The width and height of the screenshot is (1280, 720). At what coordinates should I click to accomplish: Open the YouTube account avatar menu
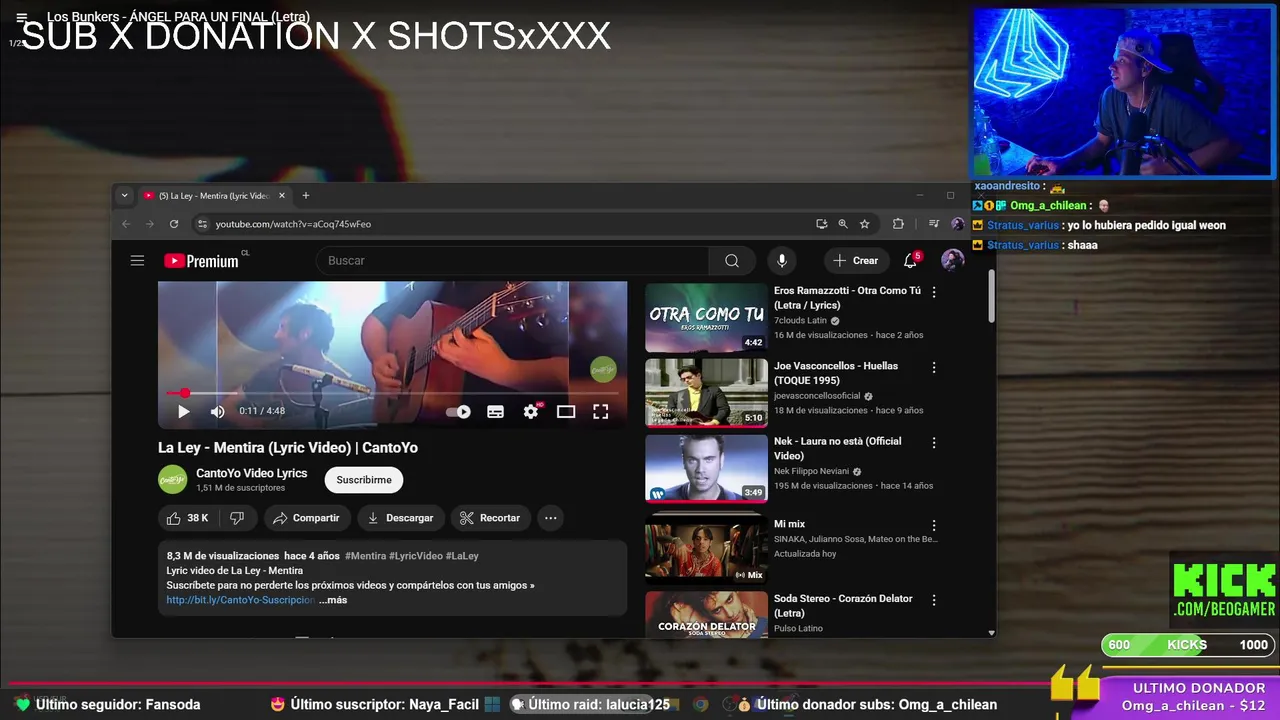[x=952, y=261]
